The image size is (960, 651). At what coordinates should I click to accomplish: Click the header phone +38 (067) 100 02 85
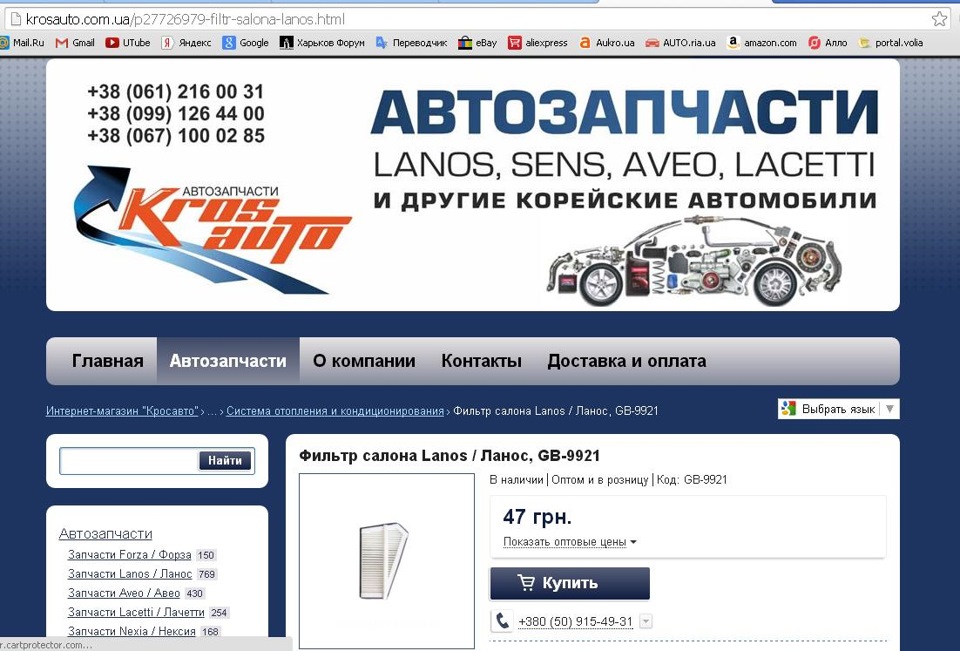click(176, 135)
